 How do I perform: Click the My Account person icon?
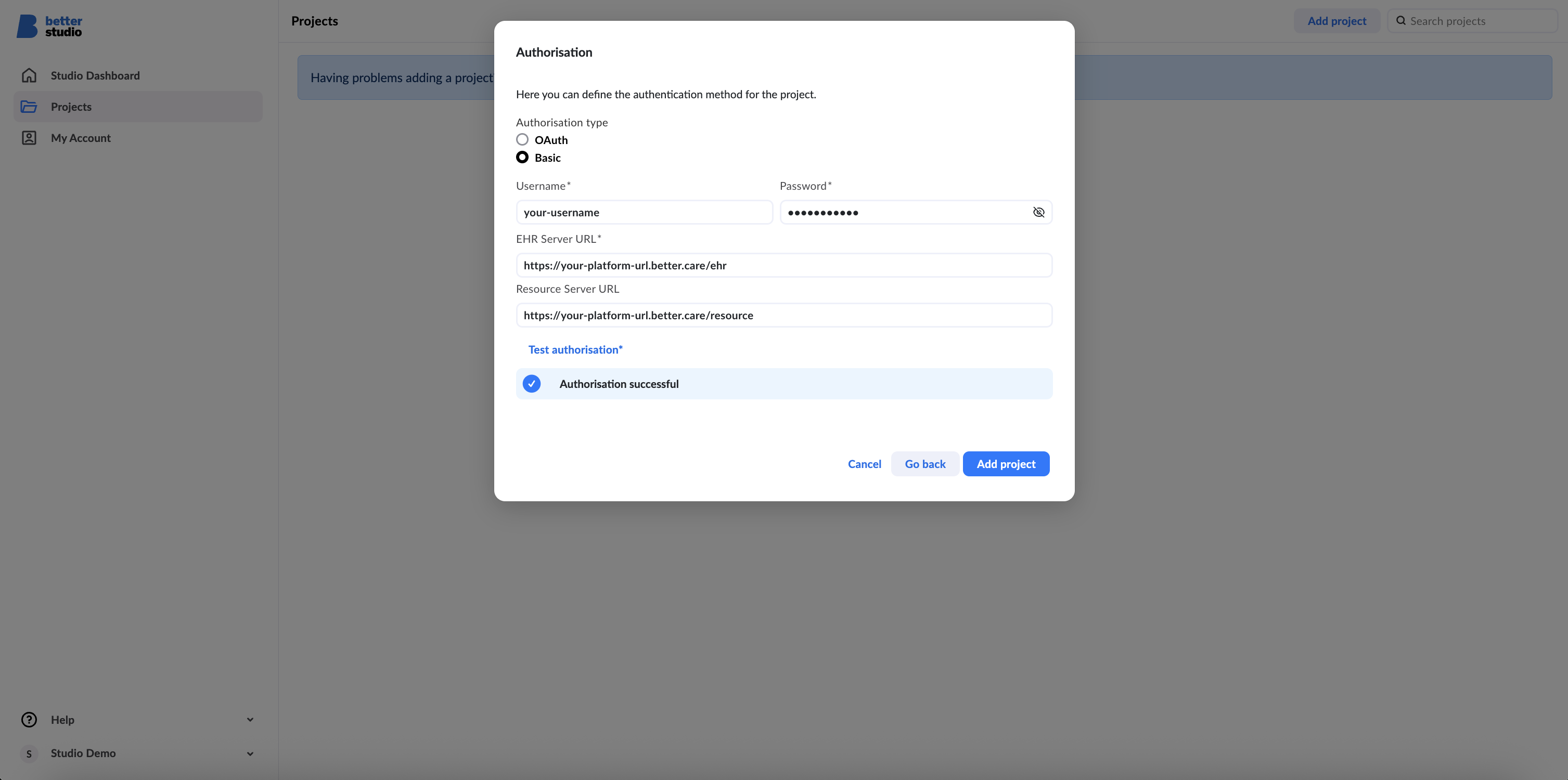(x=29, y=138)
